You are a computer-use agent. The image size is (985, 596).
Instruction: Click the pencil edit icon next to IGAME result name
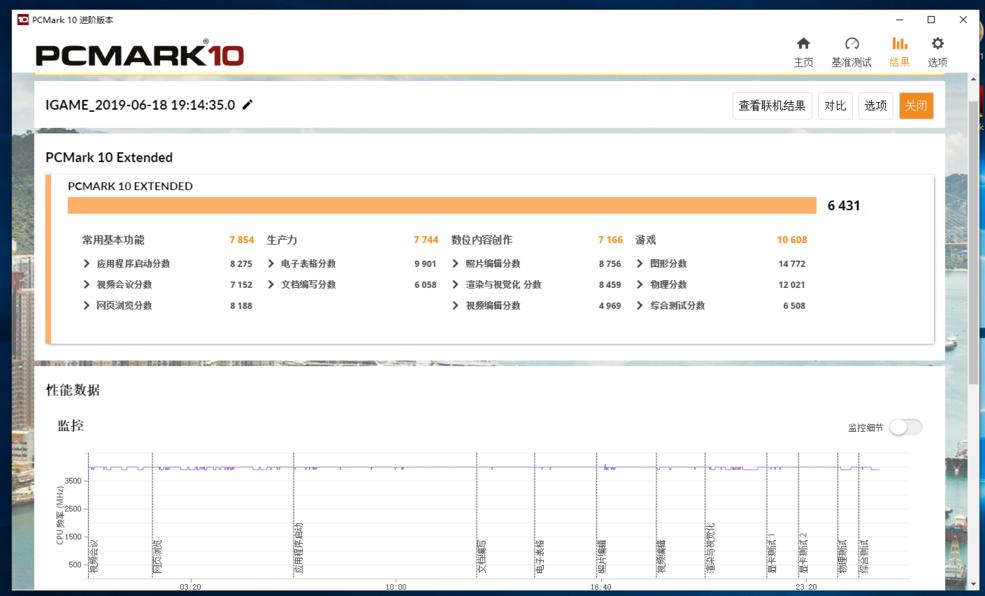[248, 105]
